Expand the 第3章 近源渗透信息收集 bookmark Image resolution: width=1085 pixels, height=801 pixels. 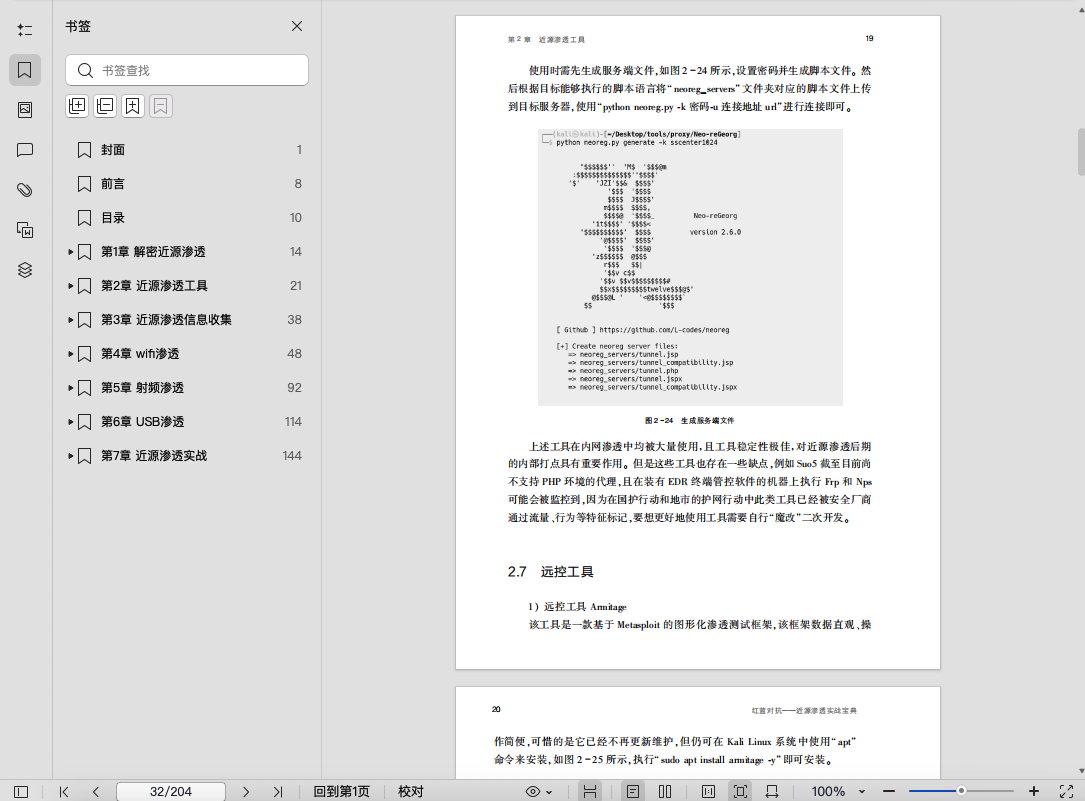click(x=71, y=320)
